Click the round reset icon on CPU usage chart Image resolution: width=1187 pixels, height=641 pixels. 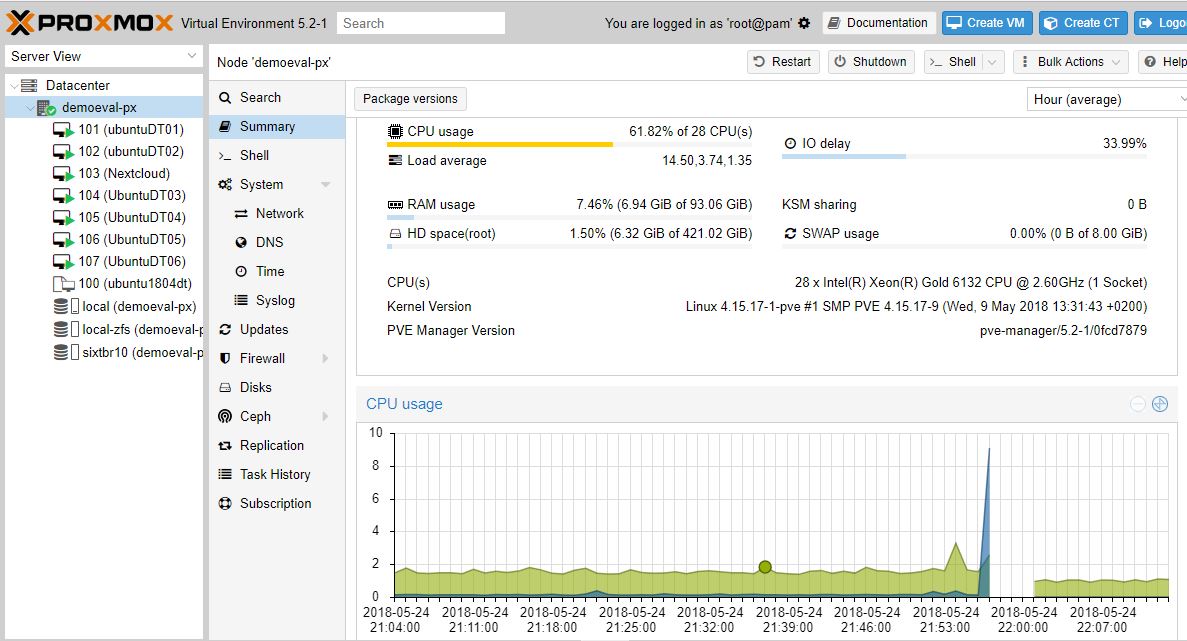[x=1160, y=404]
